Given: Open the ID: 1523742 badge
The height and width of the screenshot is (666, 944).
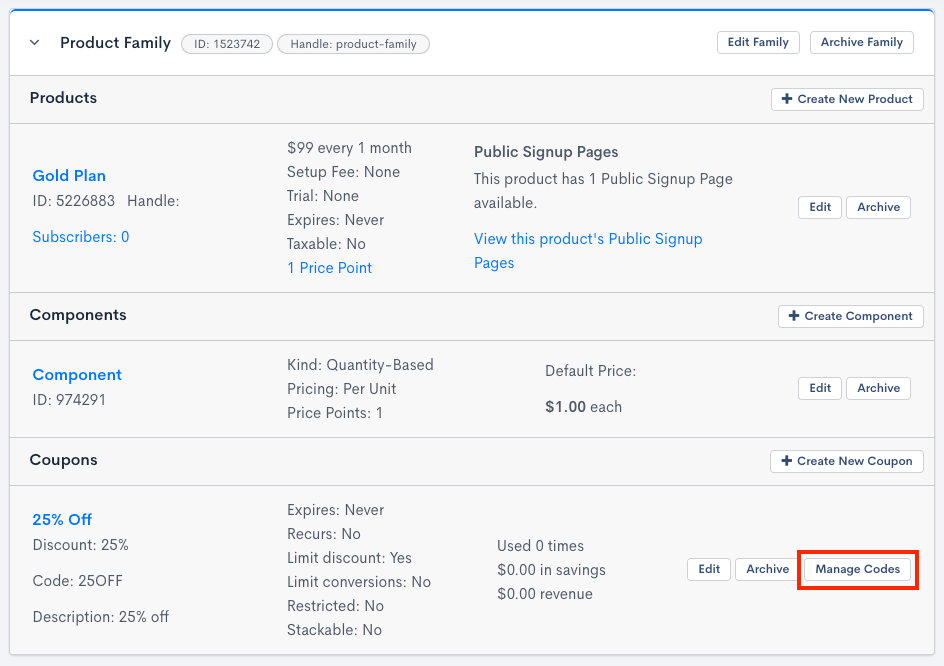Looking at the screenshot, I should click(x=227, y=44).
